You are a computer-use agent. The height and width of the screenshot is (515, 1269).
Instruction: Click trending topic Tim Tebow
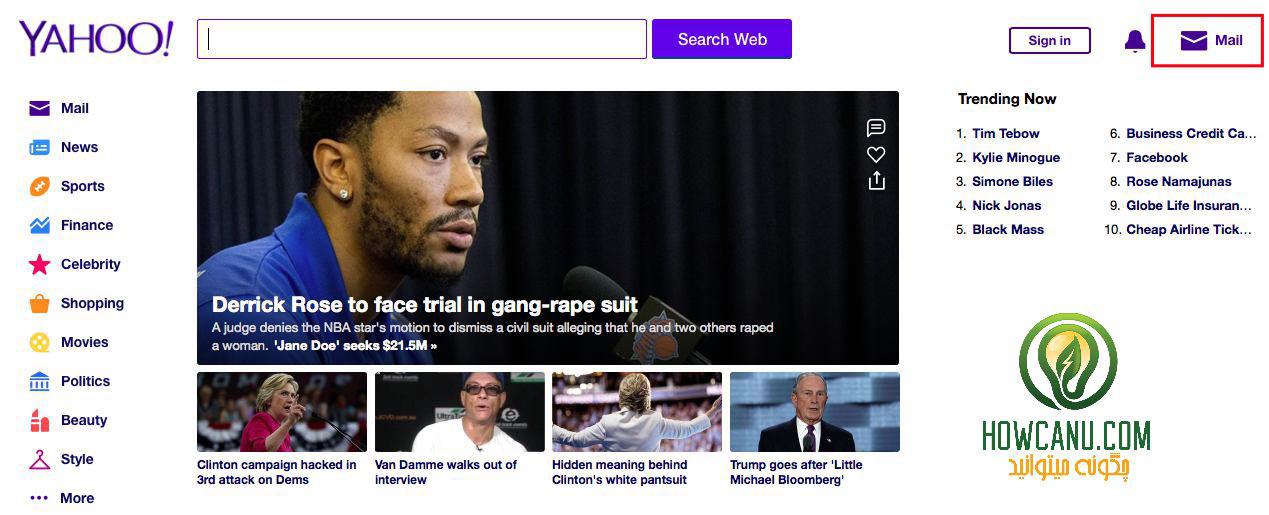1005,133
